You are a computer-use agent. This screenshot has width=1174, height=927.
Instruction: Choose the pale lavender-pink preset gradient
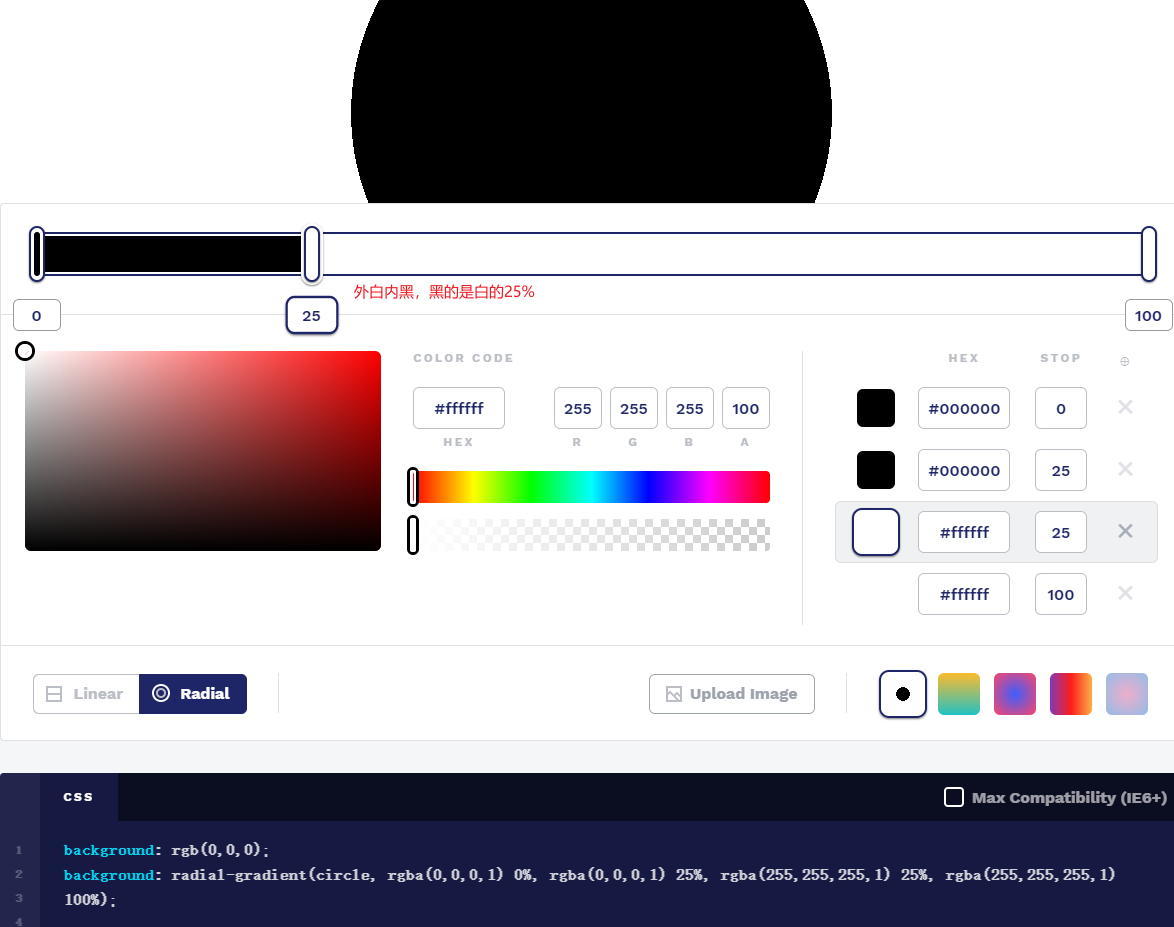1127,694
